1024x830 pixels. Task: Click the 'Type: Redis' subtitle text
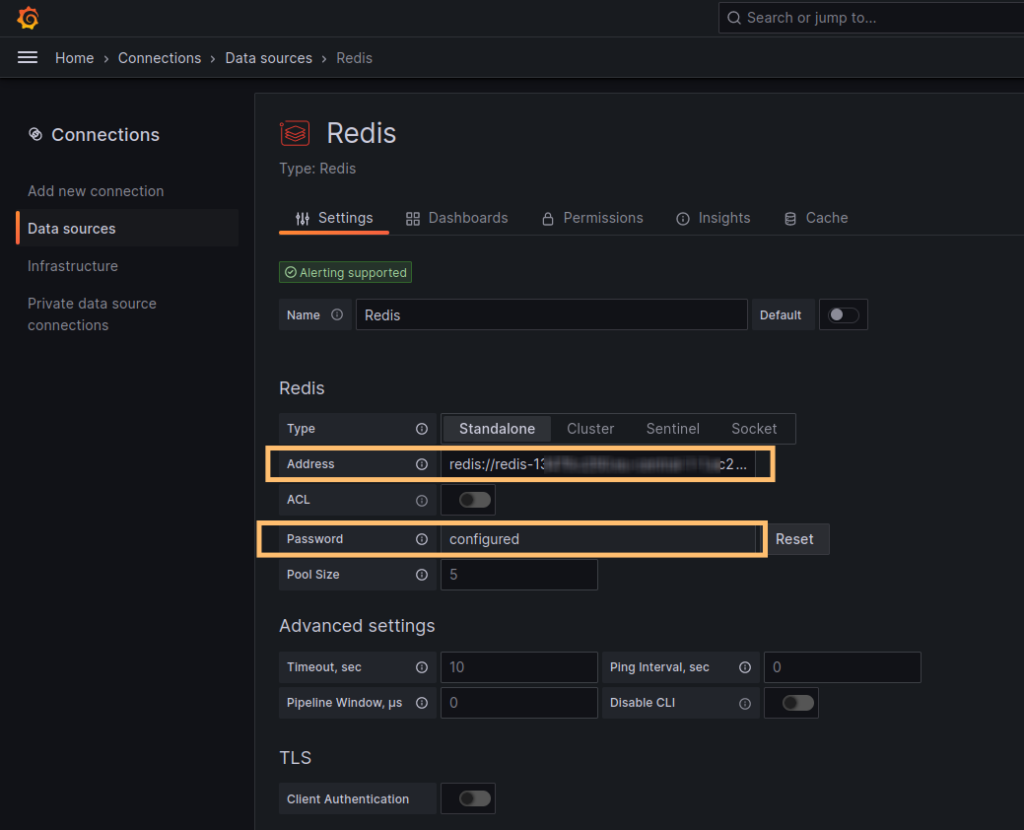[317, 168]
